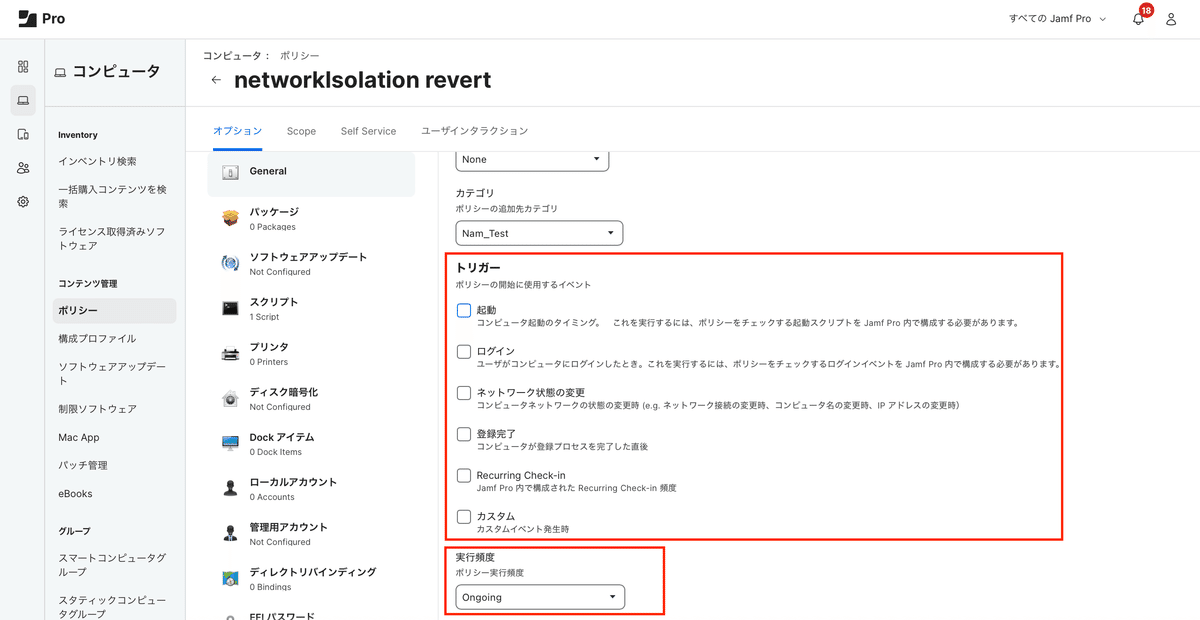Select the Computers laptop icon in rail
1200x620 pixels.
tap(23, 100)
